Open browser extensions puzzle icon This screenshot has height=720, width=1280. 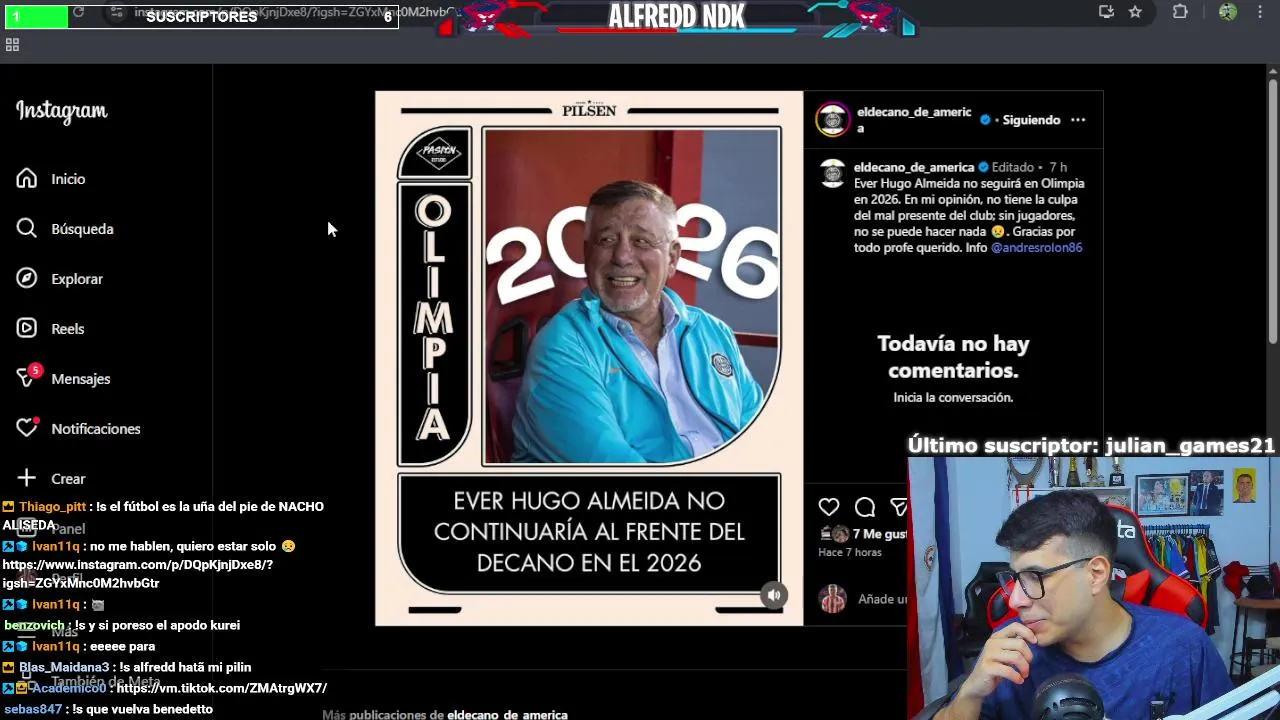[x=1180, y=12]
